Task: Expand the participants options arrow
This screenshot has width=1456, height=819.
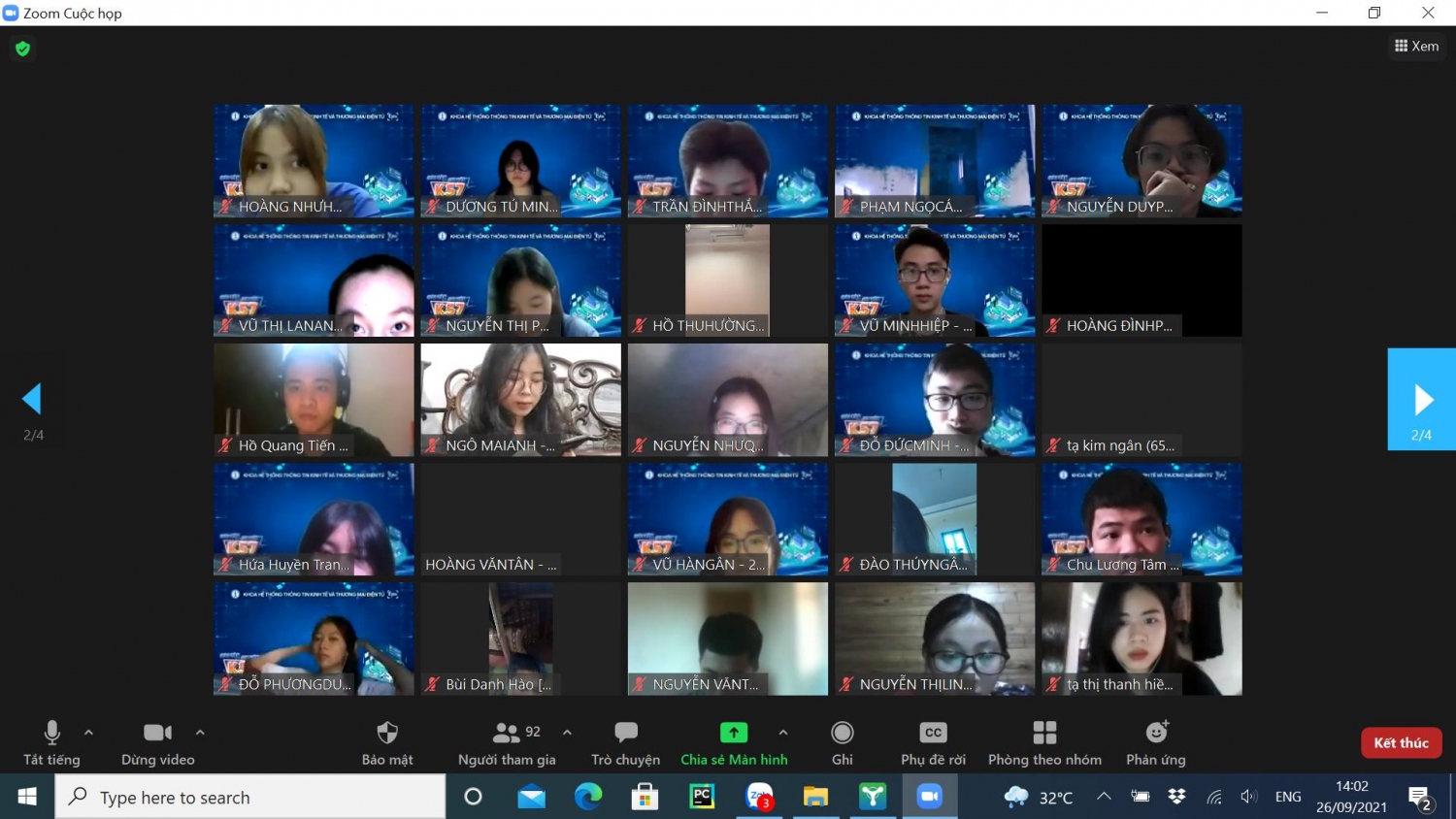Action: coord(567,733)
